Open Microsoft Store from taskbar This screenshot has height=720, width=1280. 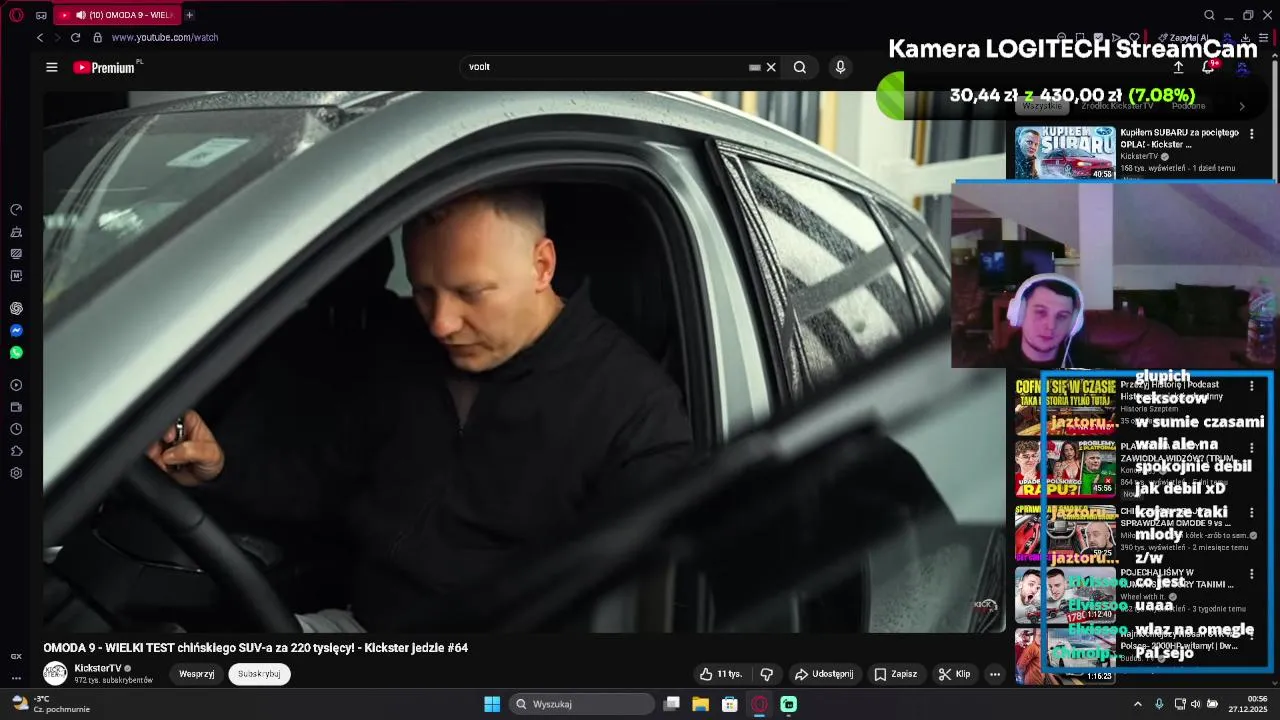[730, 704]
